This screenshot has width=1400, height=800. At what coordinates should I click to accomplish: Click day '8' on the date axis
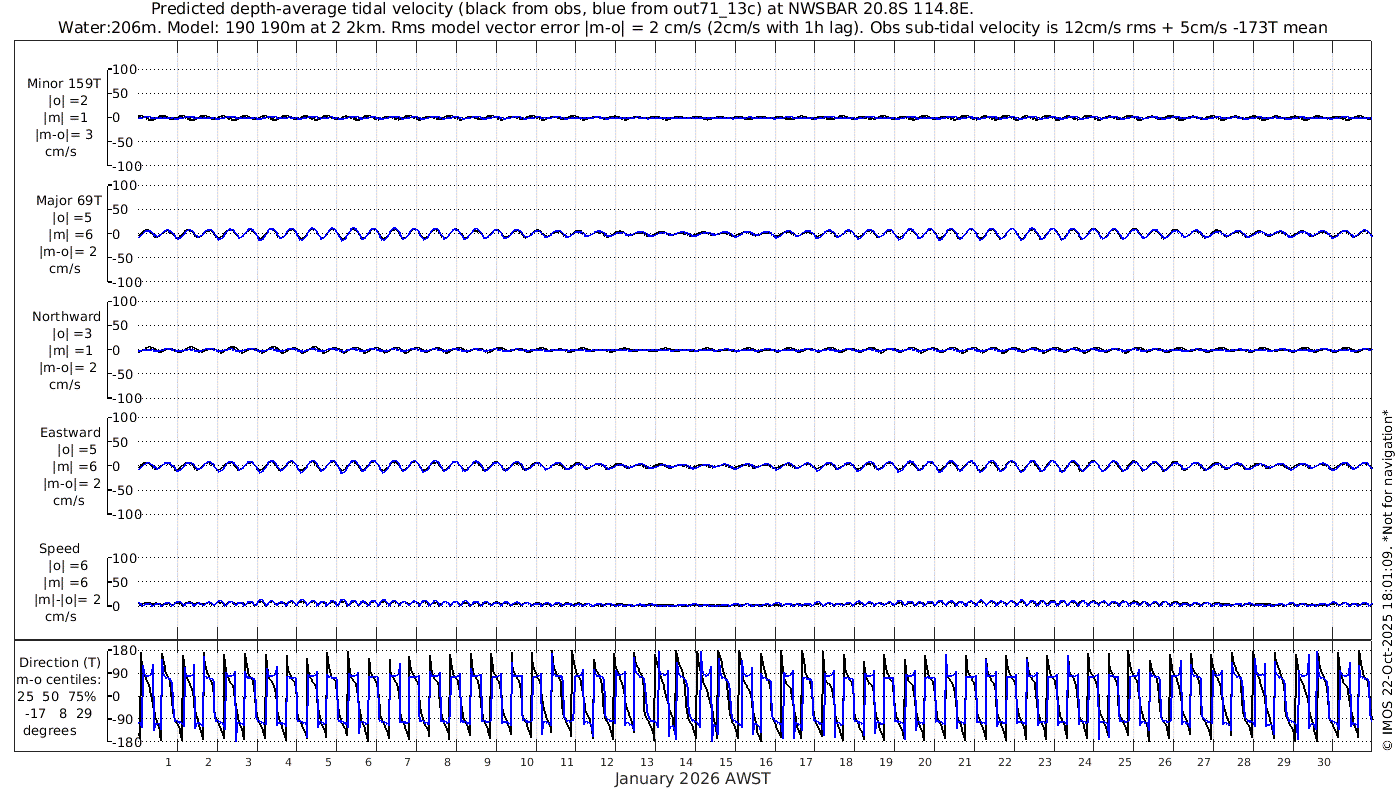tap(447, 762)
